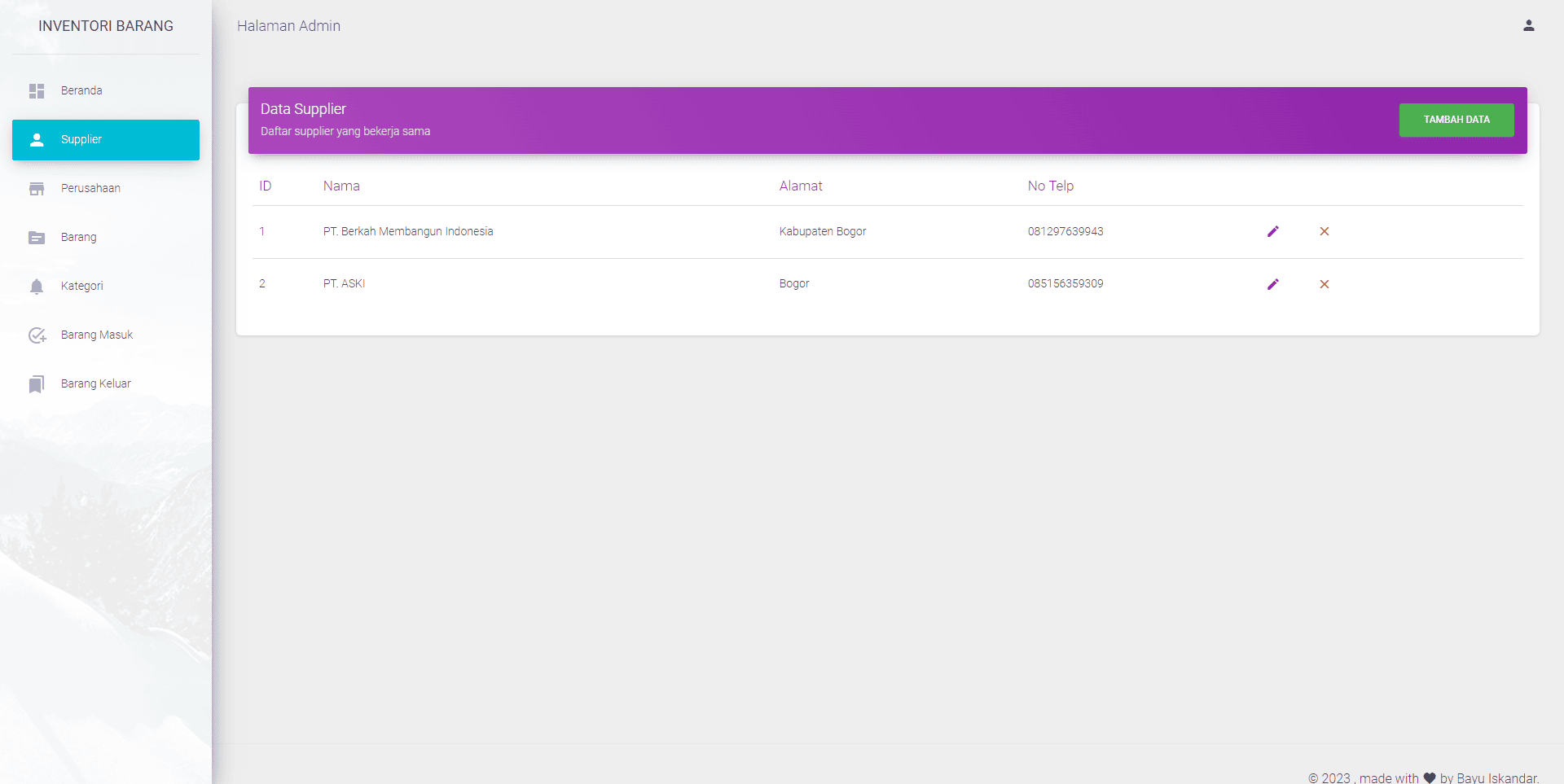Click the Data Supplier card title

[x=303, y=109]
